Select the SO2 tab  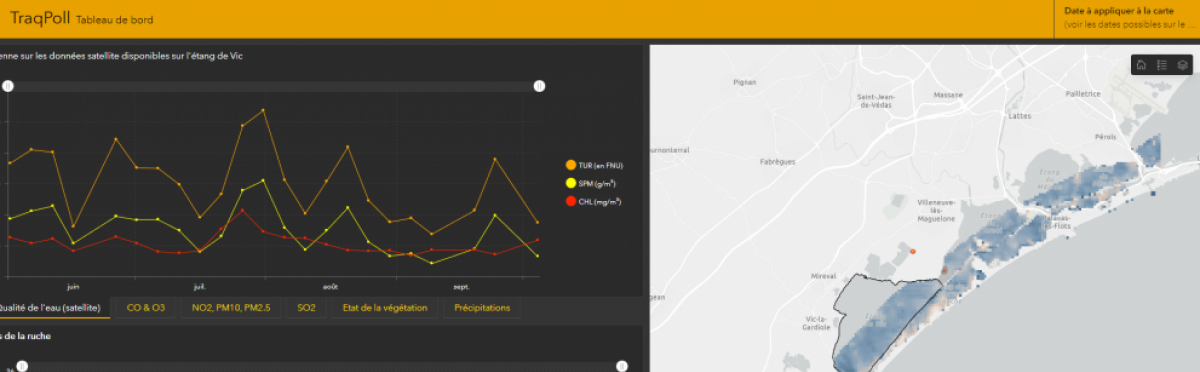click(x=306, y=308)
